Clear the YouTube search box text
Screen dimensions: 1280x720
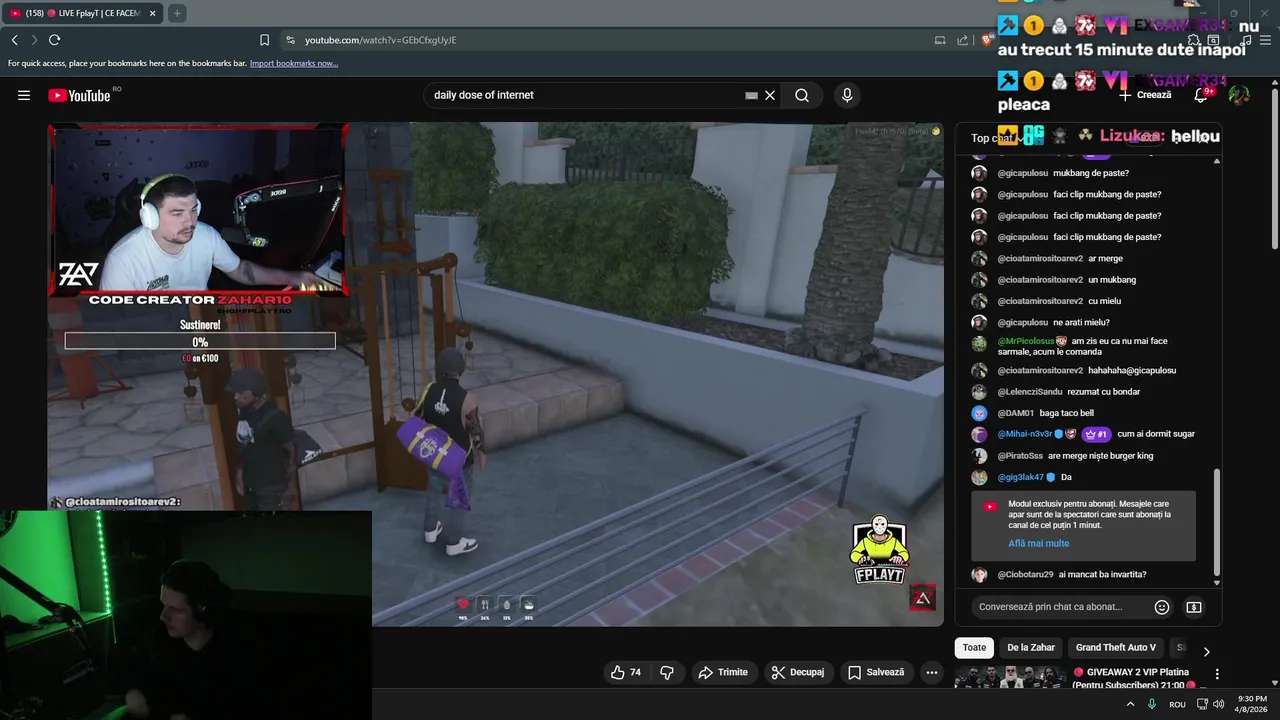(770, 95)
